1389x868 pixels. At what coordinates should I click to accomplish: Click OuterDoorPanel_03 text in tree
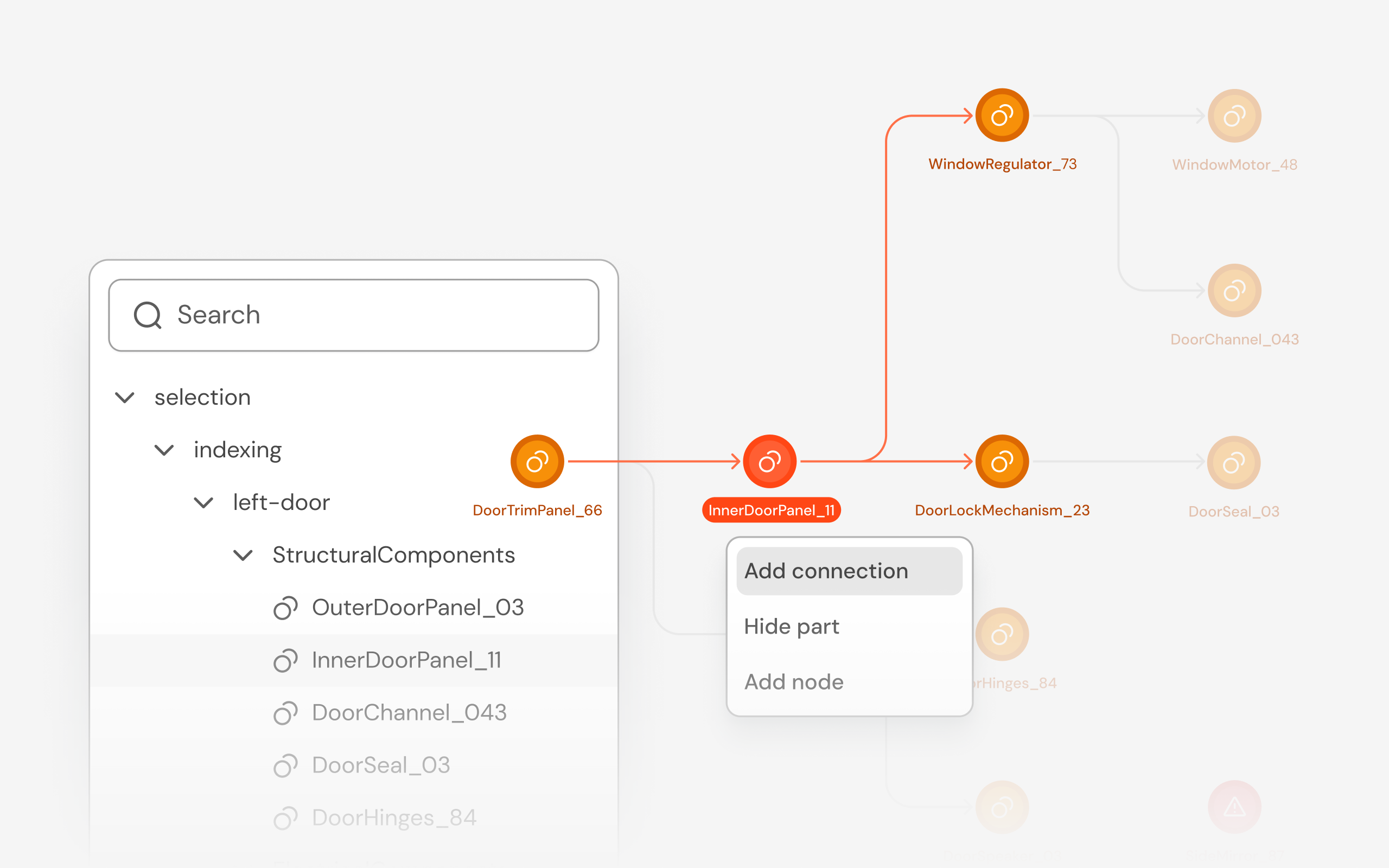pyautogui.click(x=418, y=608)
